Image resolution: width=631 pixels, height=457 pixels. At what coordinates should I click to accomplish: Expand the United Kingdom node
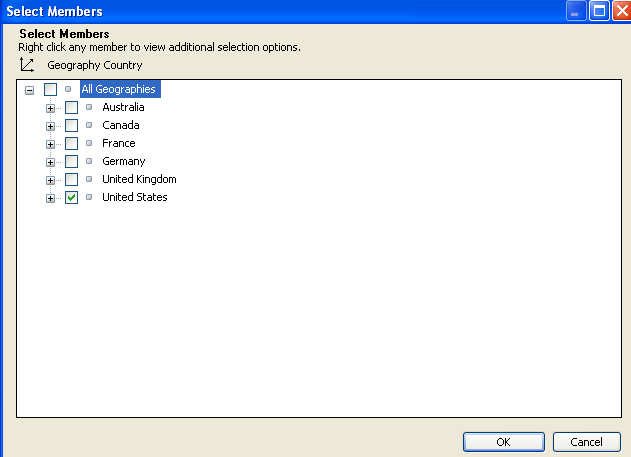click(x=50, y=180)
